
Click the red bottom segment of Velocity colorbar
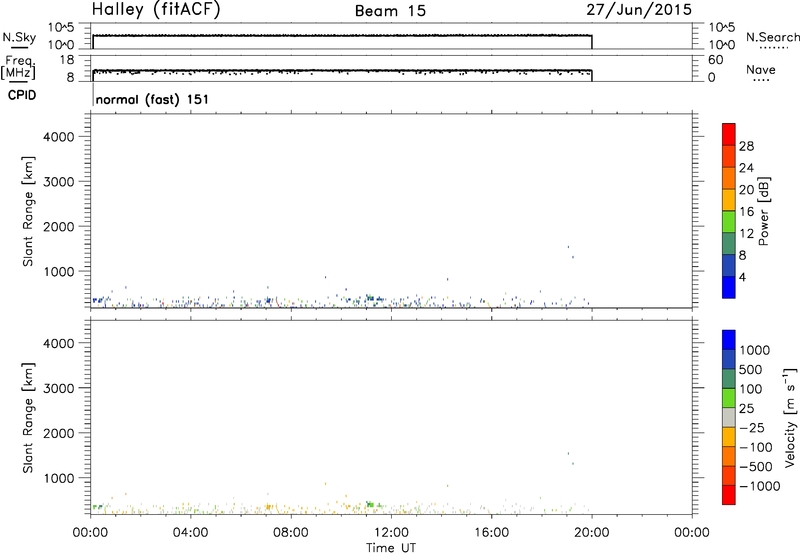pos(729,495)
